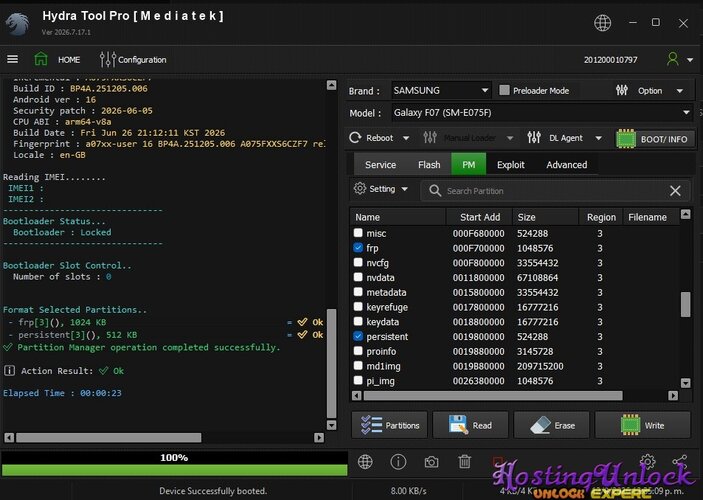The width and height of the screenshot is (703, 500).
Task: Switch to the Advanced tab
Action: (567, 165)
